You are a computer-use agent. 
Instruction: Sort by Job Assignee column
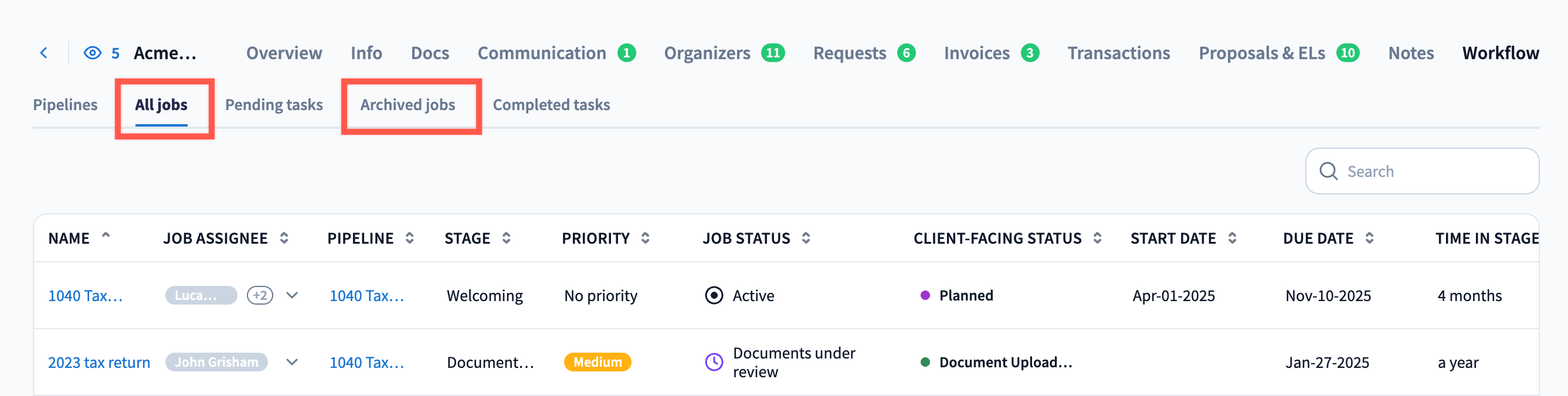coord(284,238)
